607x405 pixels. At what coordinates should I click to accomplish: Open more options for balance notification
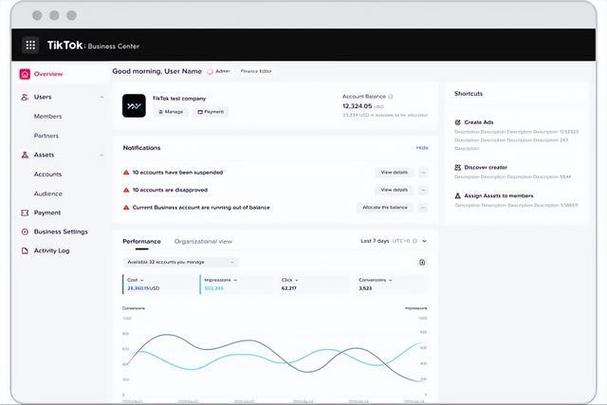[423, 208]
